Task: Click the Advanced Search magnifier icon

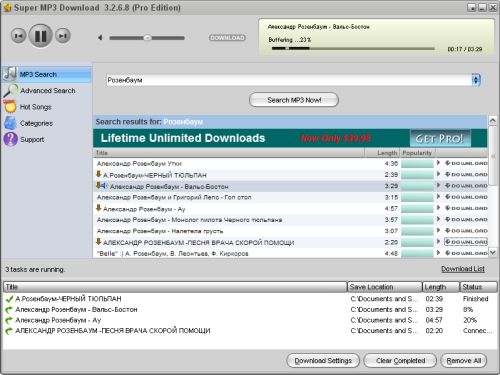Action: [x=10, y=90]
